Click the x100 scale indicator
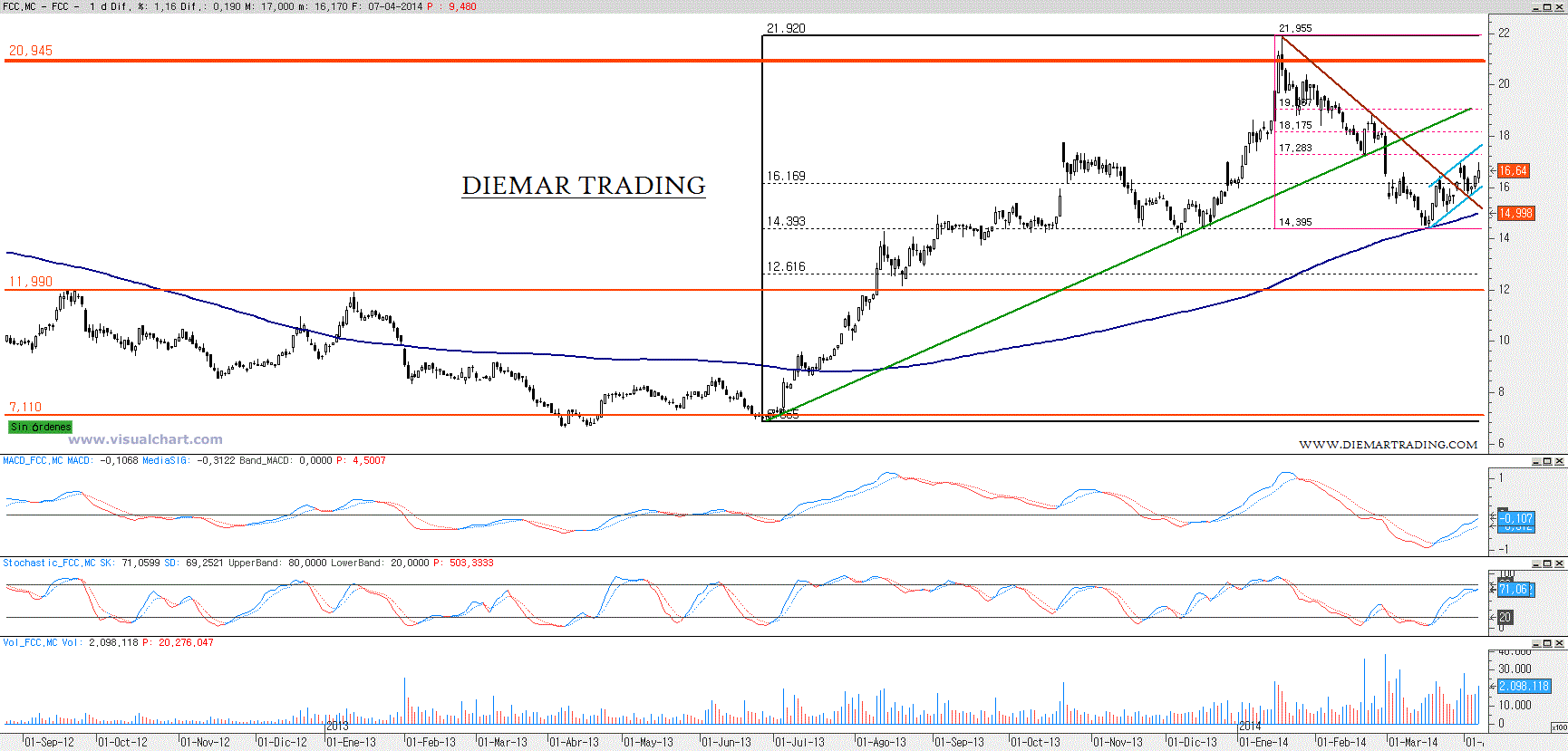The width and height of the screenshot is (1568, 751). pos(1559,727)
